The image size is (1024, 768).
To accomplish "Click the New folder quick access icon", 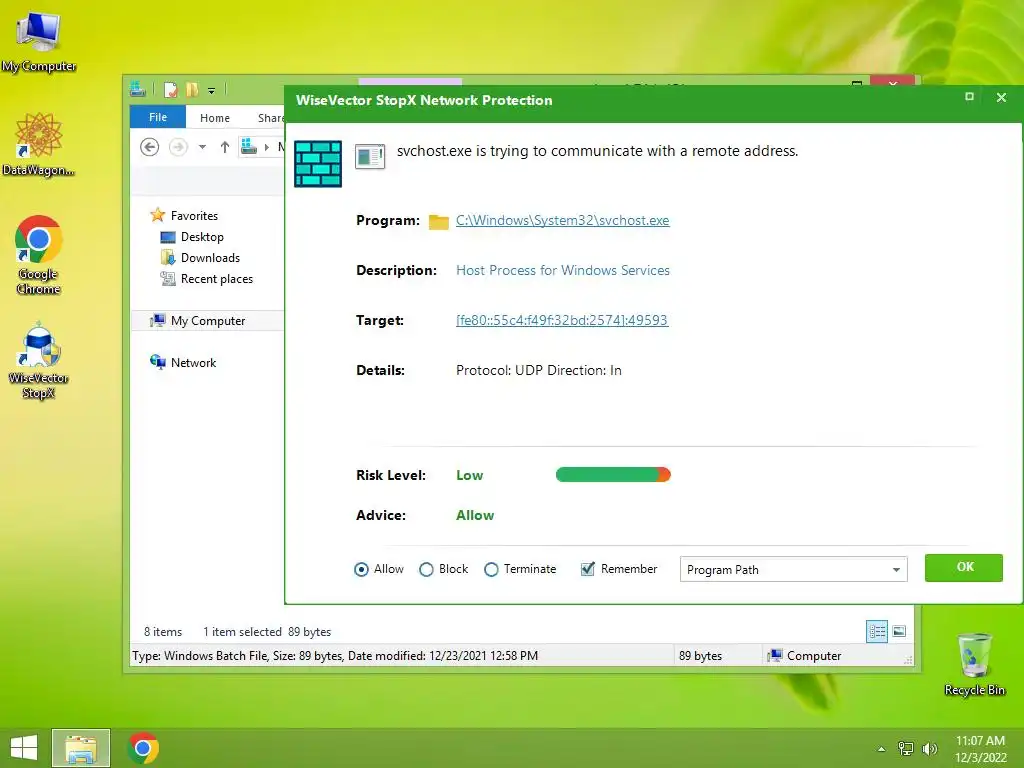I will point(192,89).
